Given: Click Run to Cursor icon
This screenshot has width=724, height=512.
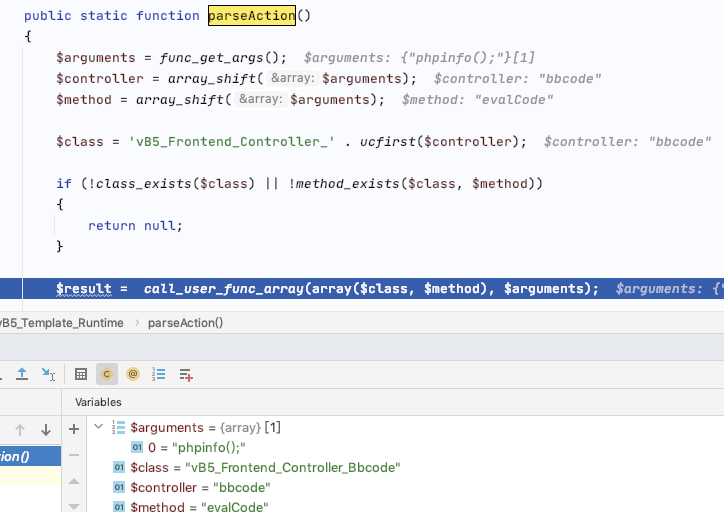Looking at the screenshot, I should 48,374.
